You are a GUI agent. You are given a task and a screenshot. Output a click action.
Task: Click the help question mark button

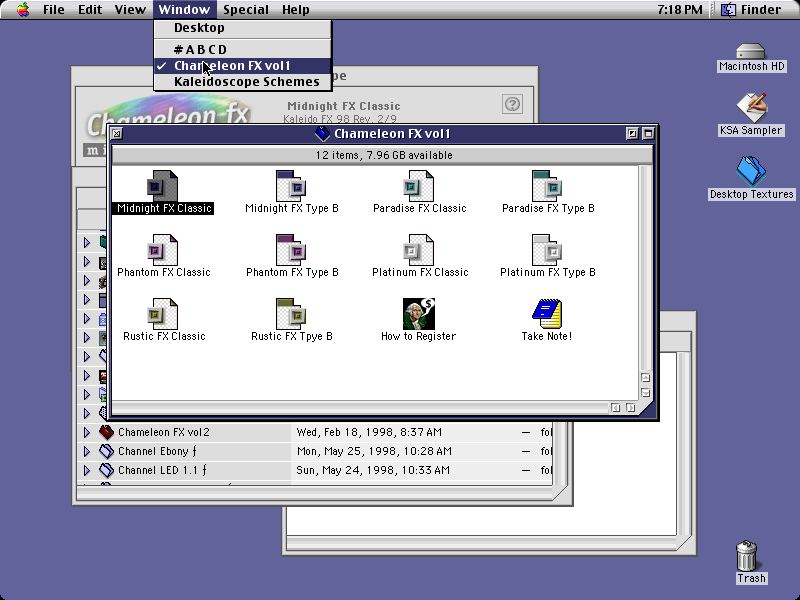click(512, 104)
